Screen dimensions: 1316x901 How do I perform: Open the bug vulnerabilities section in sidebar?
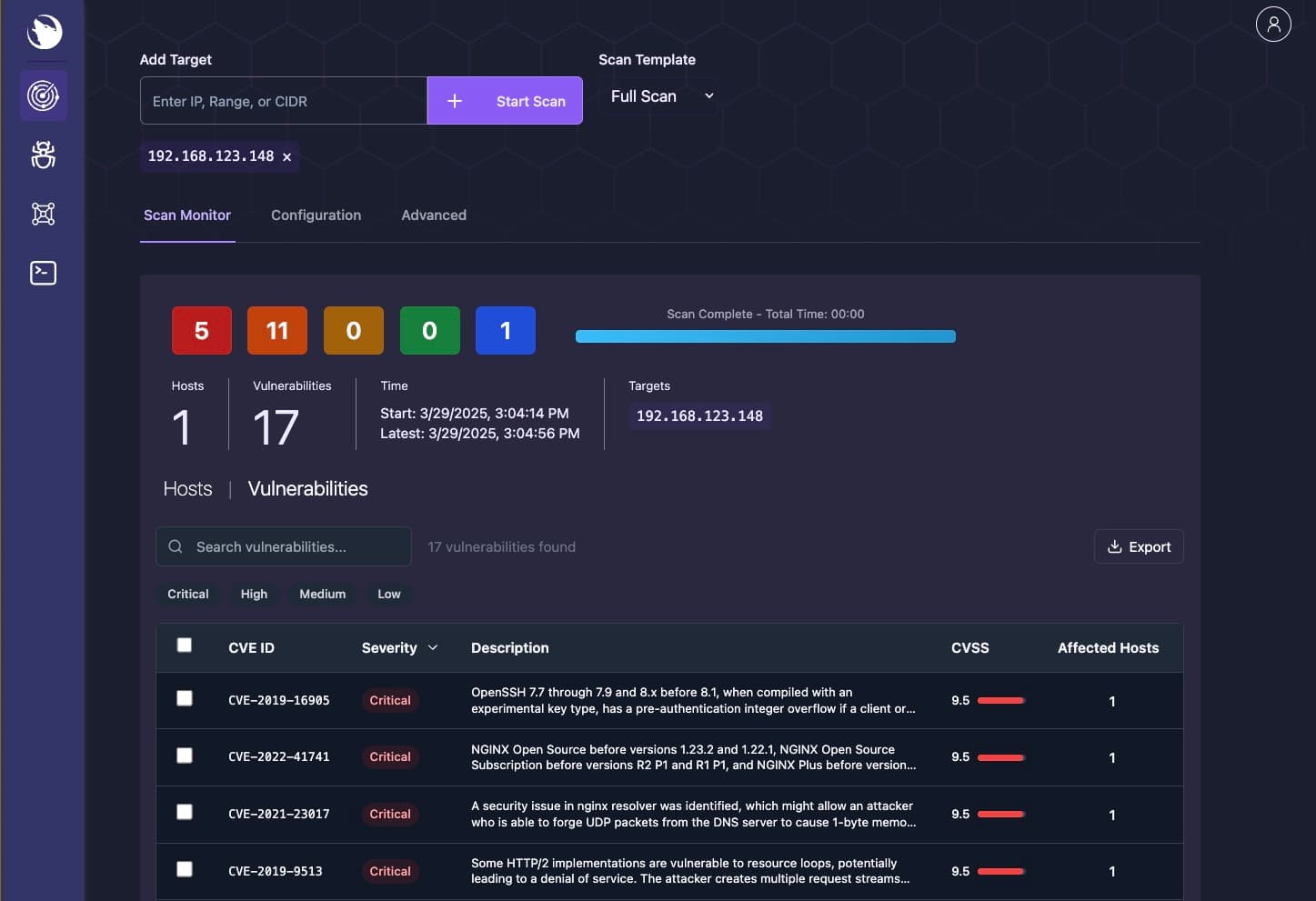tap(42, 155)
